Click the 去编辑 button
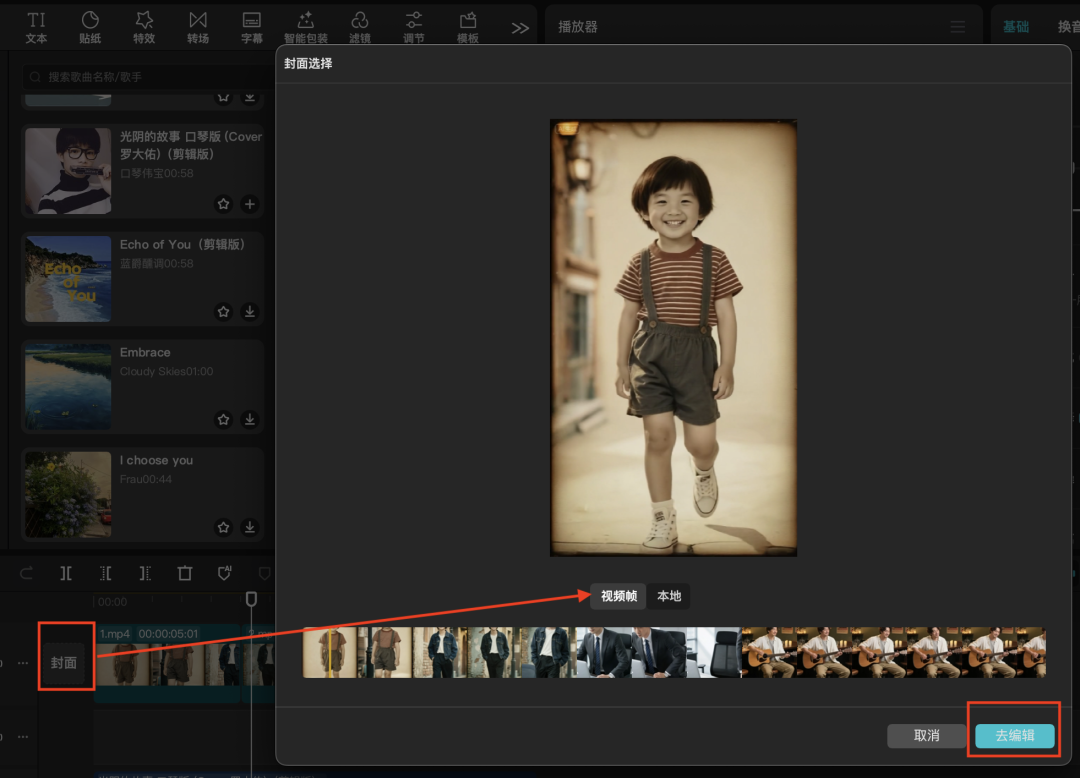Image resolution: width=1080 pixels, height=778 pixels. [x=1014, y=736]
